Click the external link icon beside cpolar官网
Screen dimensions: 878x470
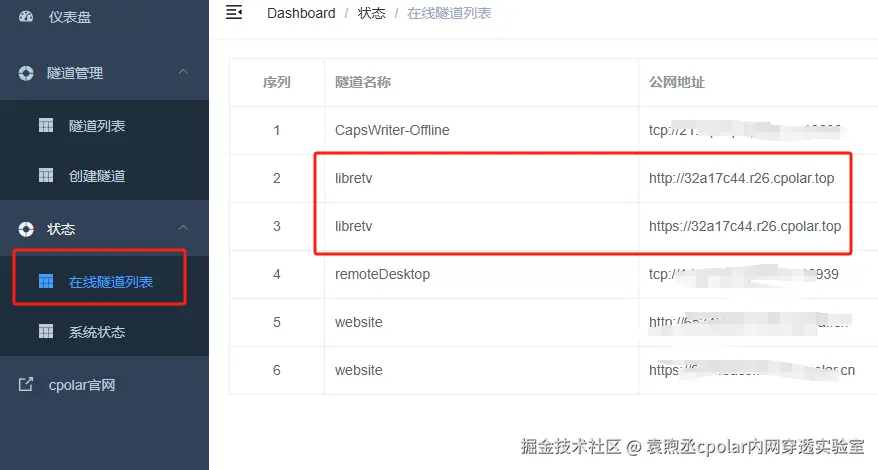(26, 384)
